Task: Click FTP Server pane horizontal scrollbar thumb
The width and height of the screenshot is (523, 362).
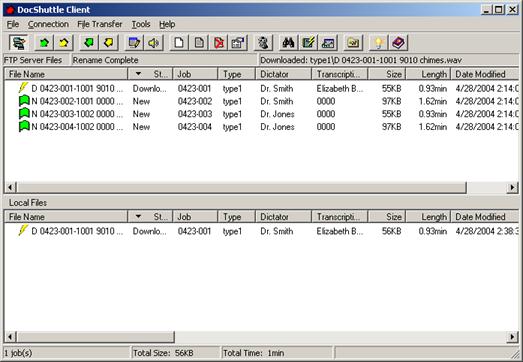Action: (x=242, y=188)
